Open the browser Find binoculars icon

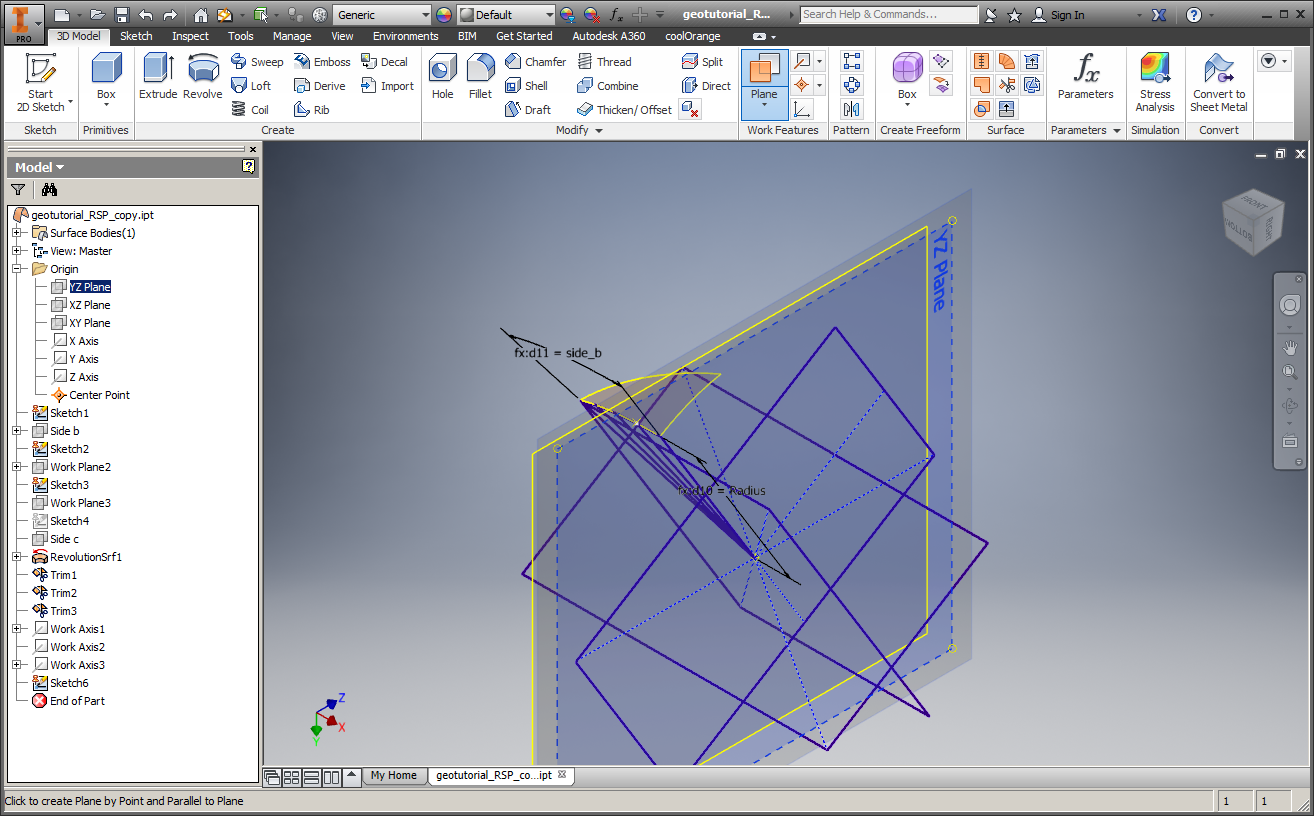click(49, 189)
